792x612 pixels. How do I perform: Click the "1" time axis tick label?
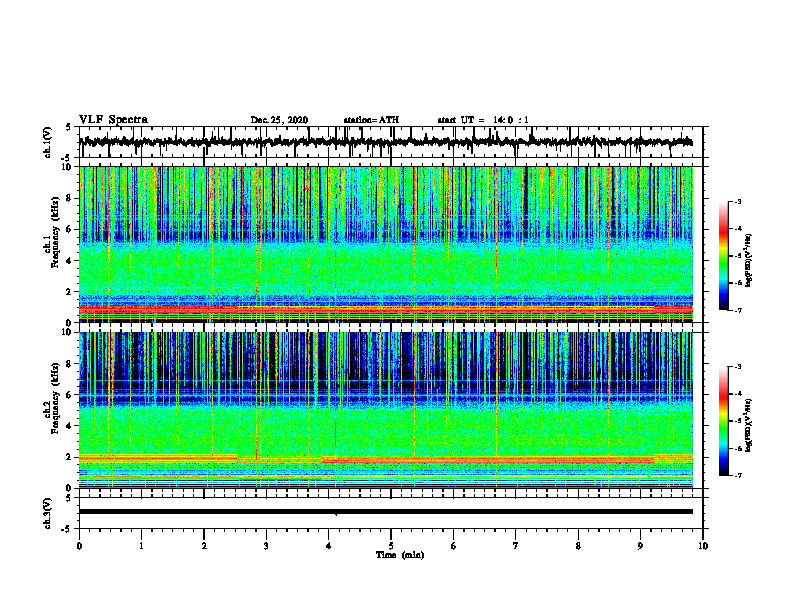141,546
